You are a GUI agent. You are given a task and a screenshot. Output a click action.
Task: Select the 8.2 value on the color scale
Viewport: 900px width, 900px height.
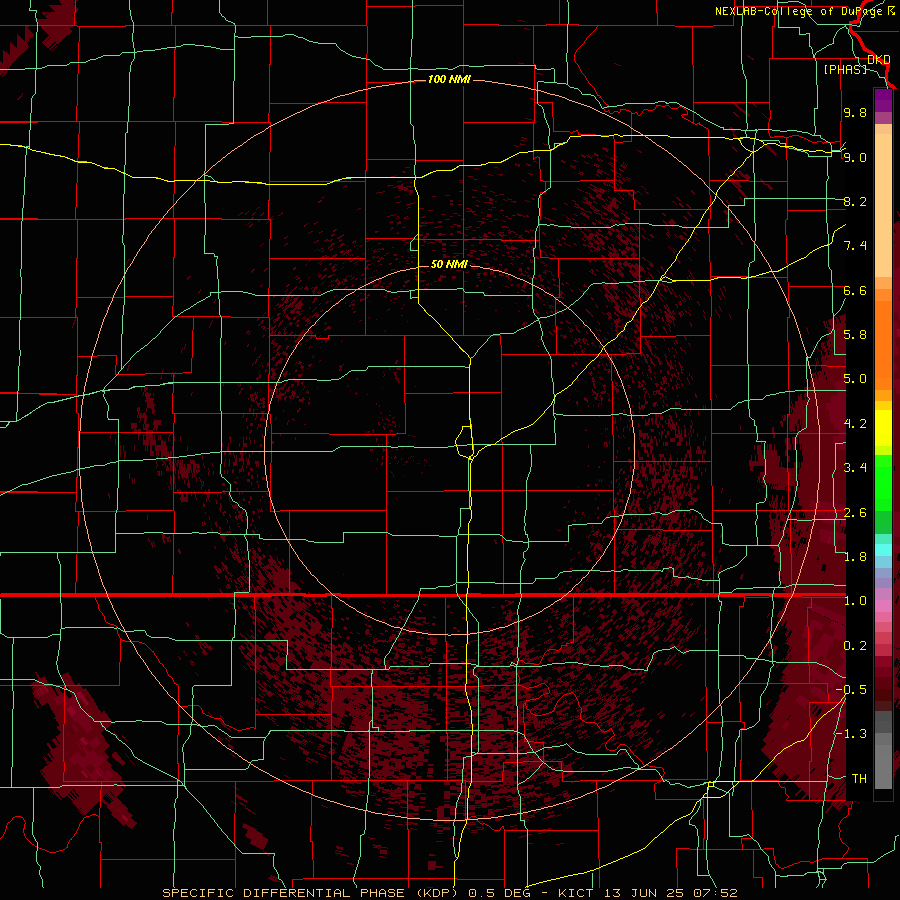(855, 201)
